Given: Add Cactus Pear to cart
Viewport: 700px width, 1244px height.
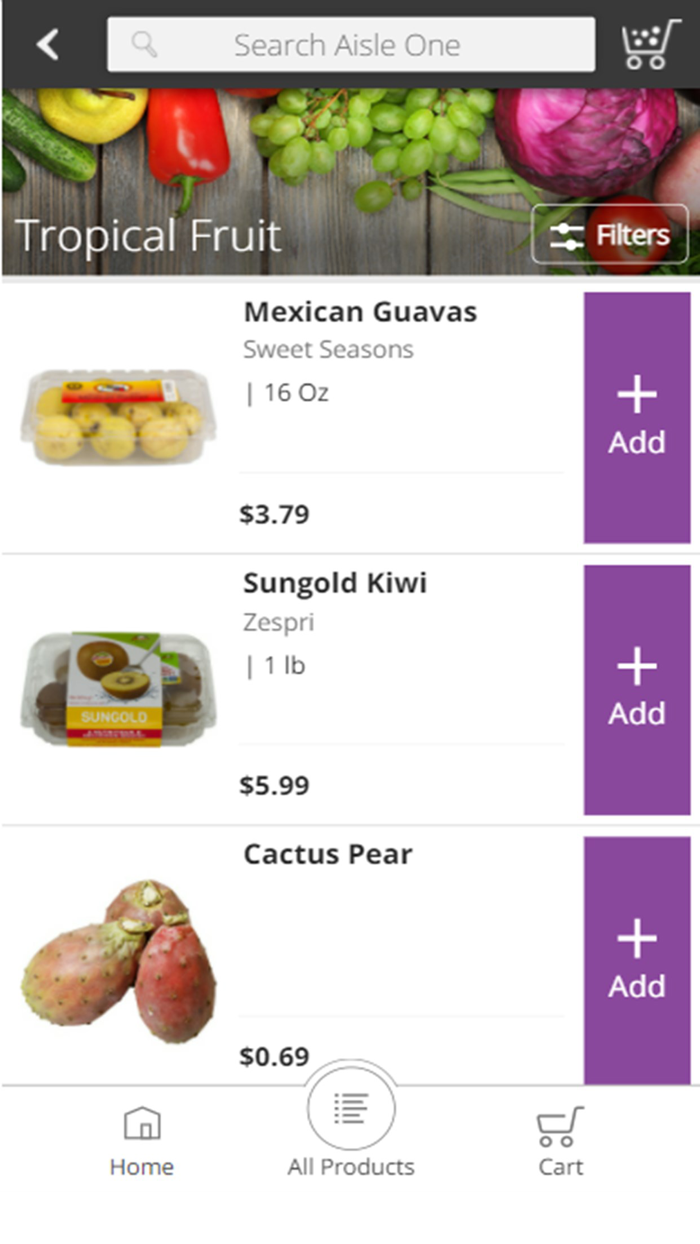Looking at the screenshot, I should (x=637, y=961).
